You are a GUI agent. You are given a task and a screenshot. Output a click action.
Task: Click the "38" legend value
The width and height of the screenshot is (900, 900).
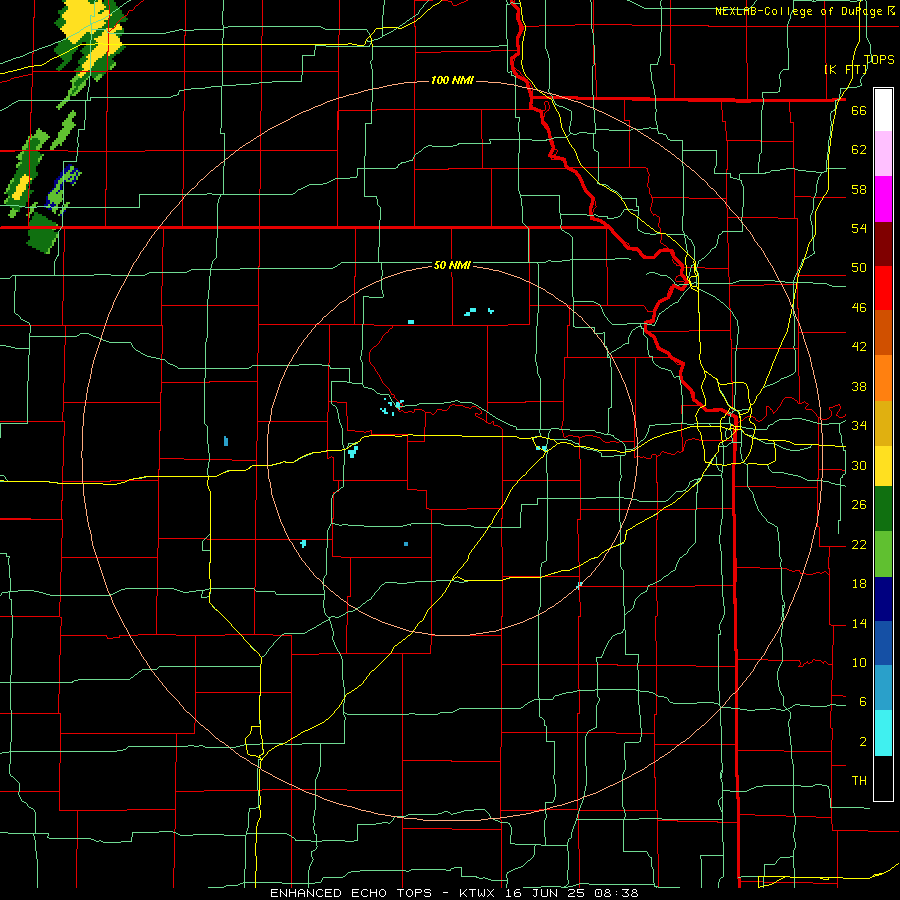(859, 386)
